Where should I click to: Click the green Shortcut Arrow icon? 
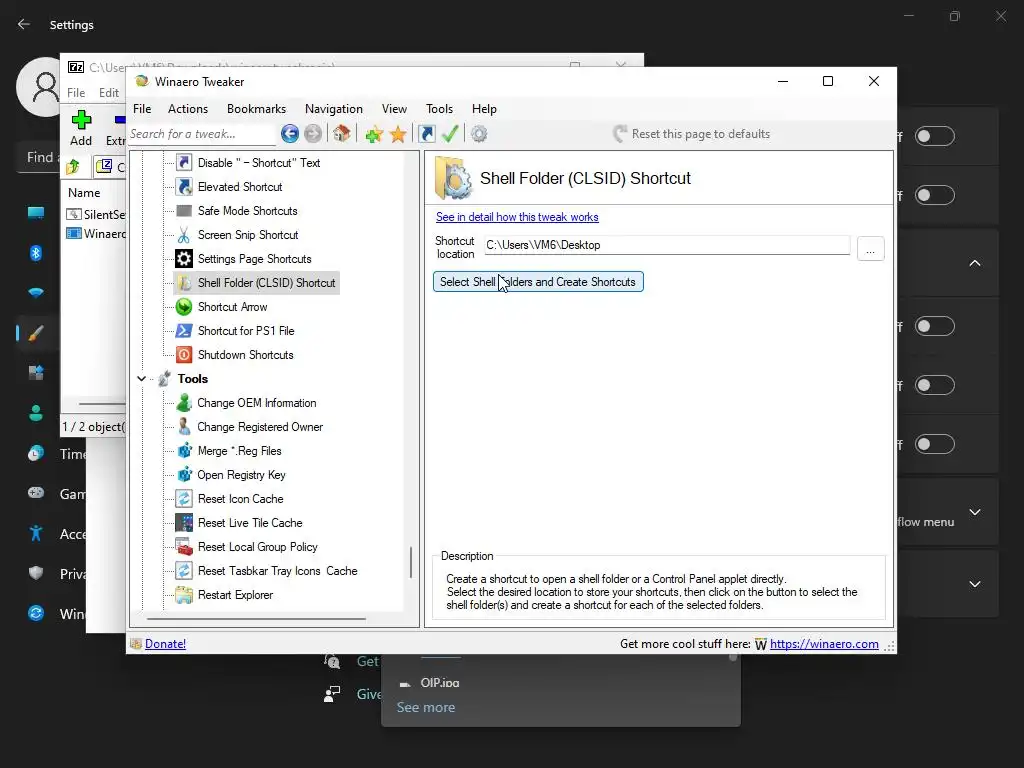[184, 307]
